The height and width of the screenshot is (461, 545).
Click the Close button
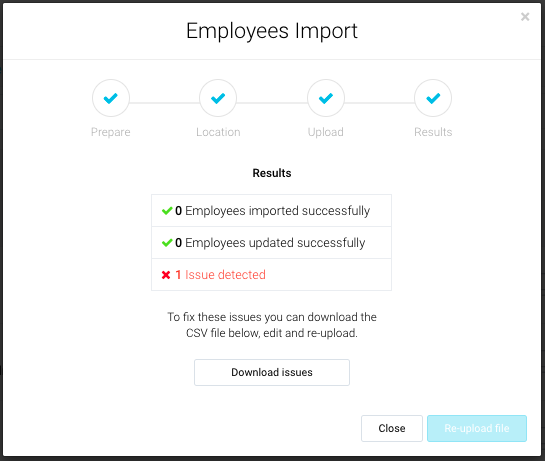point(392,428)
